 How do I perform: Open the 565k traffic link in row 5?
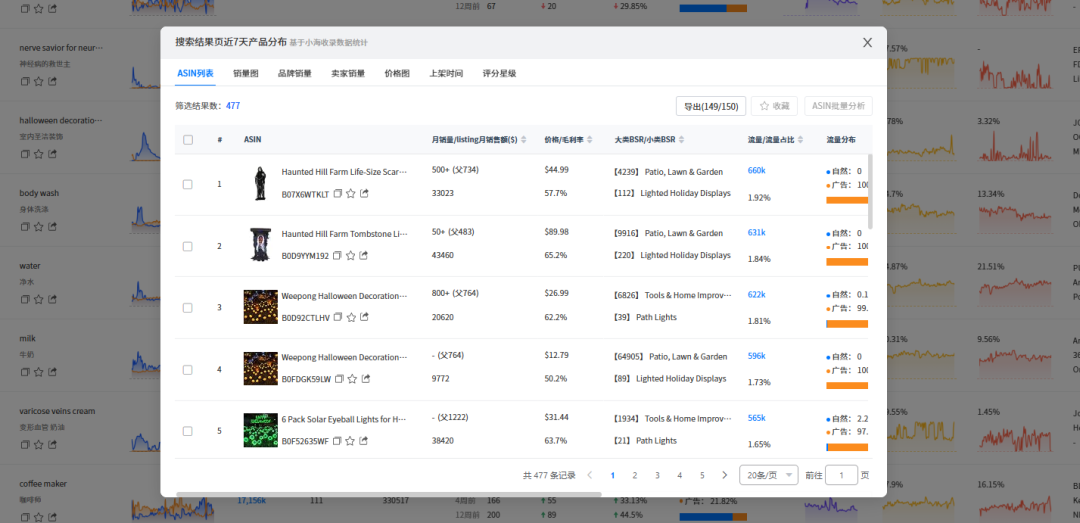(x=756, y=418)
